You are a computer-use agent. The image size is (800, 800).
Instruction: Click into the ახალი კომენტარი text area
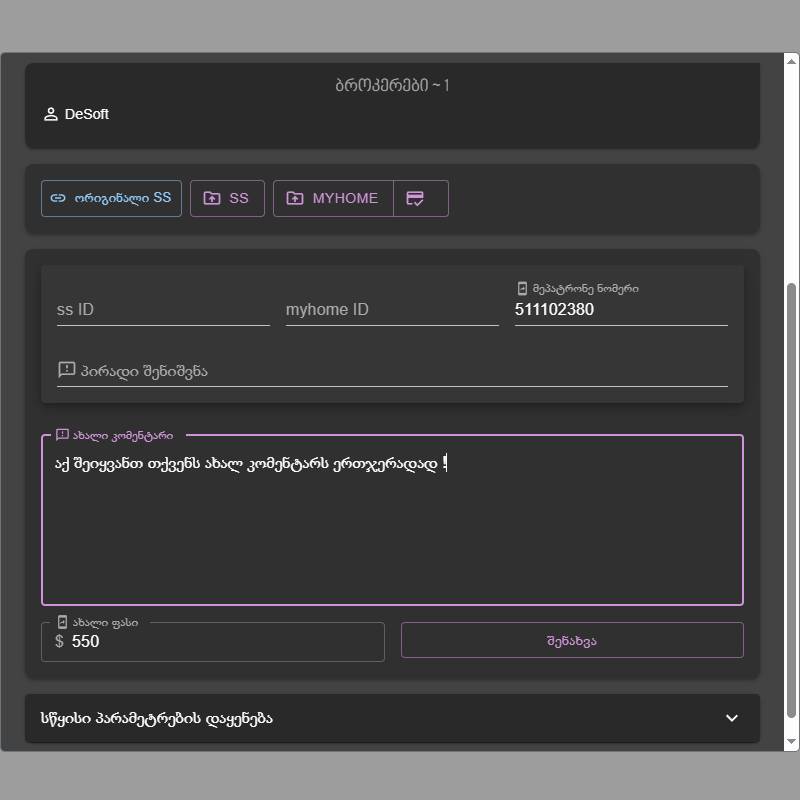pos(392,530)
